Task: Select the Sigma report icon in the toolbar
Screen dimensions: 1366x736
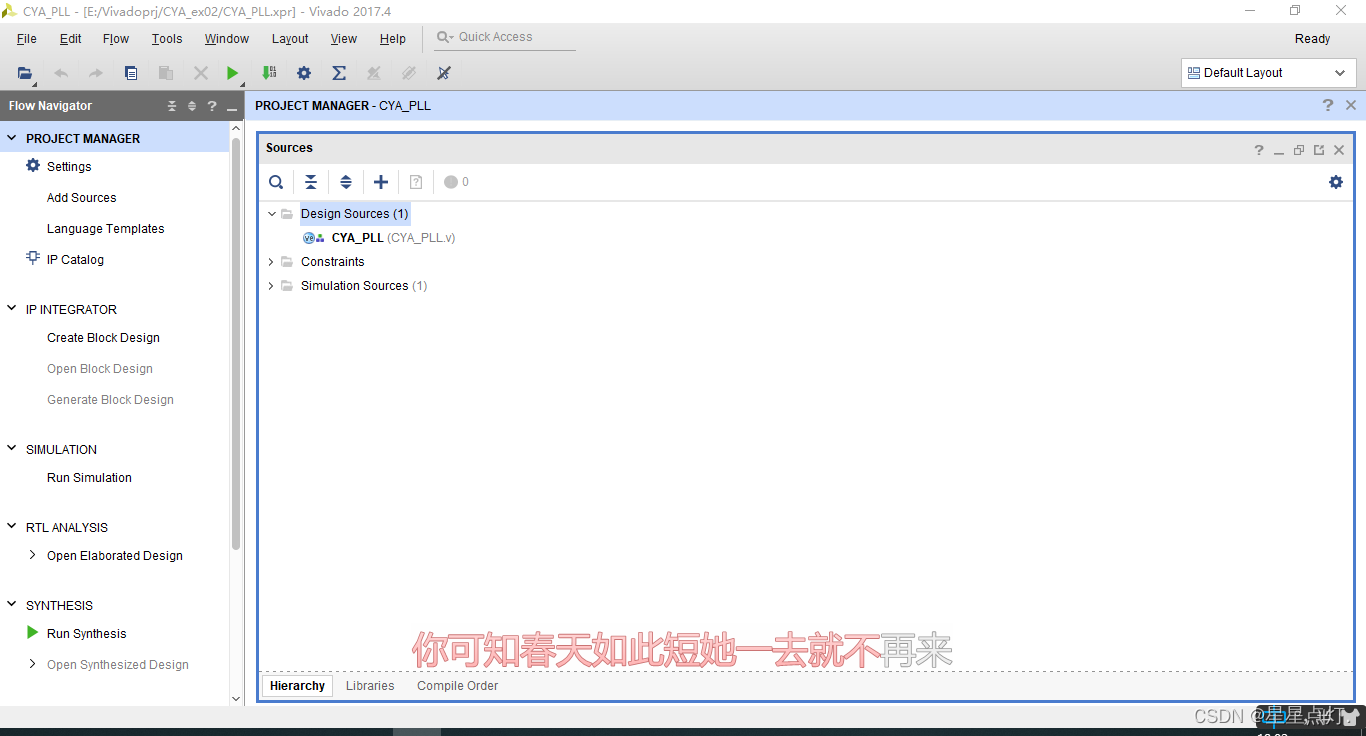Action: coord(338,72)
